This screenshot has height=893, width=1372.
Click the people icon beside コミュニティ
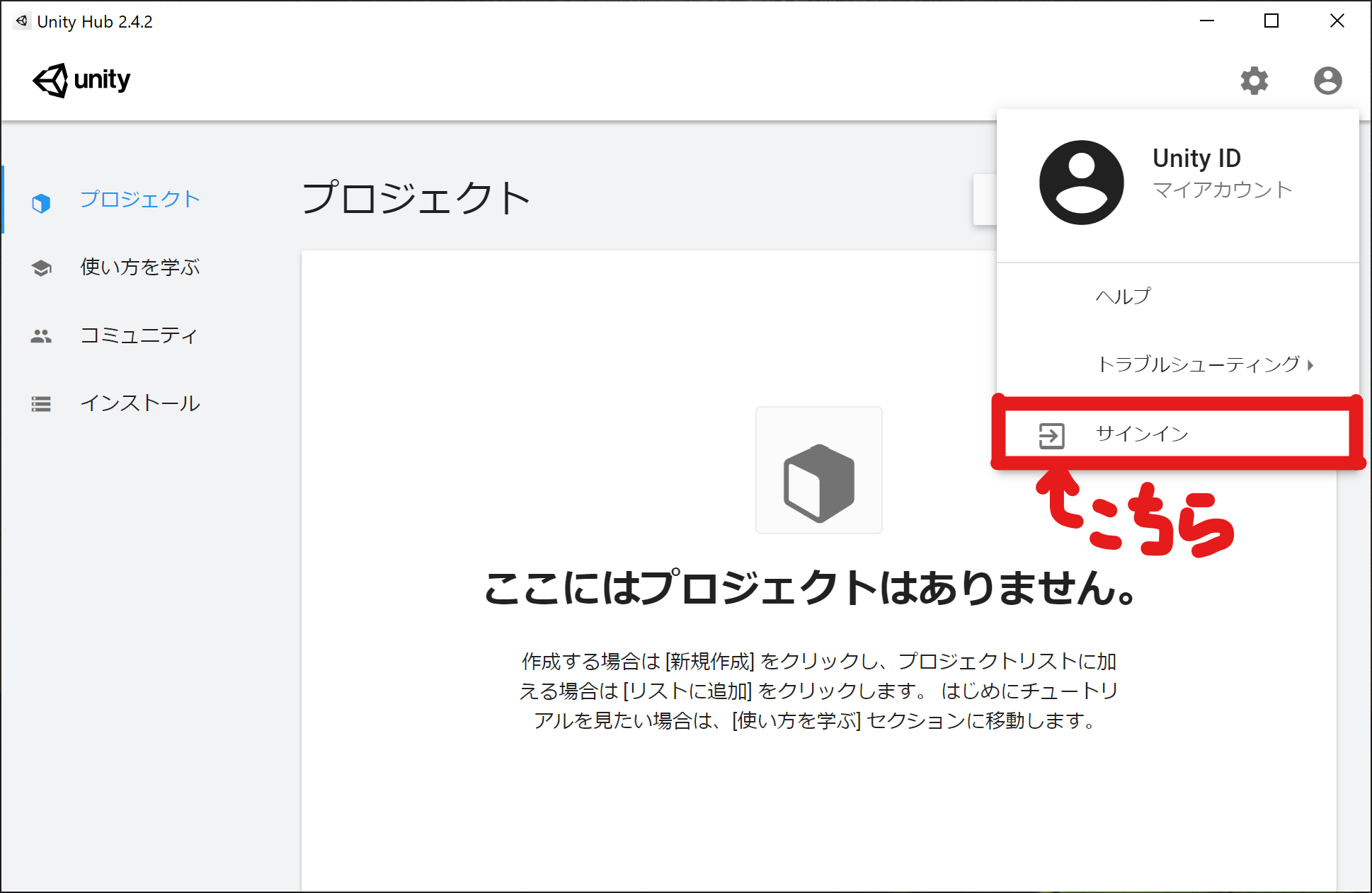point(41,336)
